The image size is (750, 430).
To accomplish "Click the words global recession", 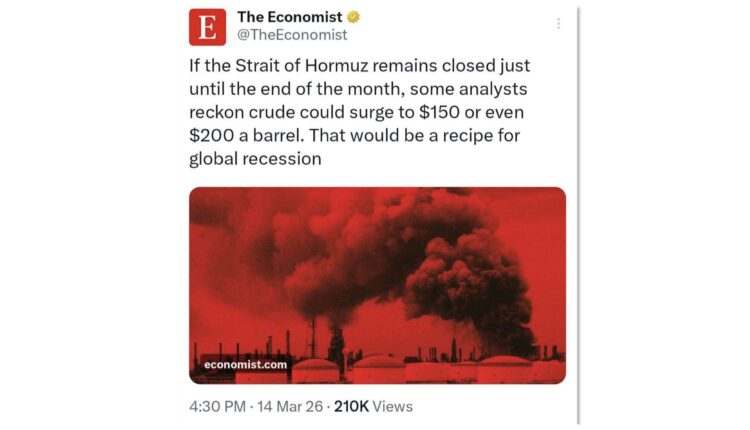I will point(255,159).
